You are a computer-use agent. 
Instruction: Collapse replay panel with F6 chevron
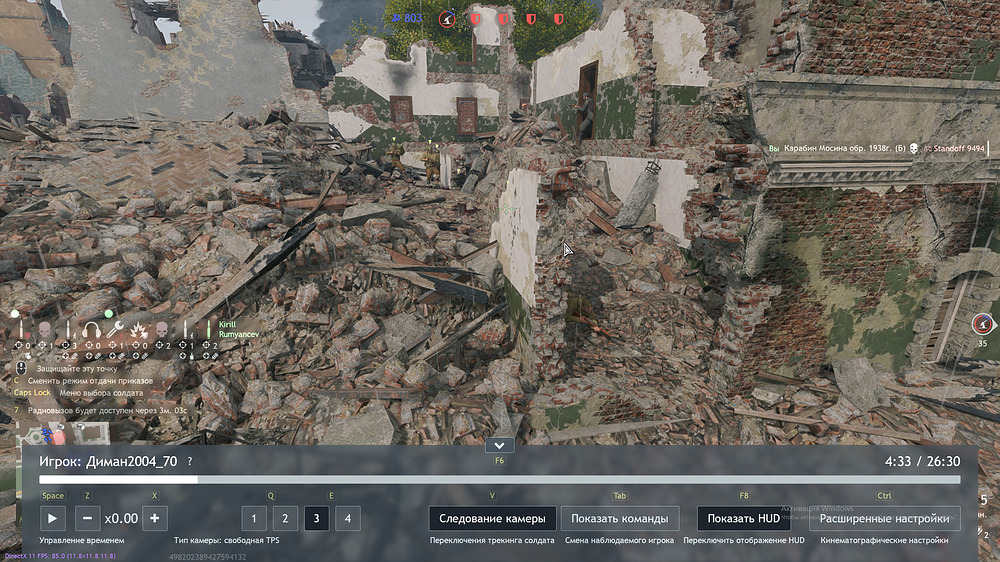499,445
